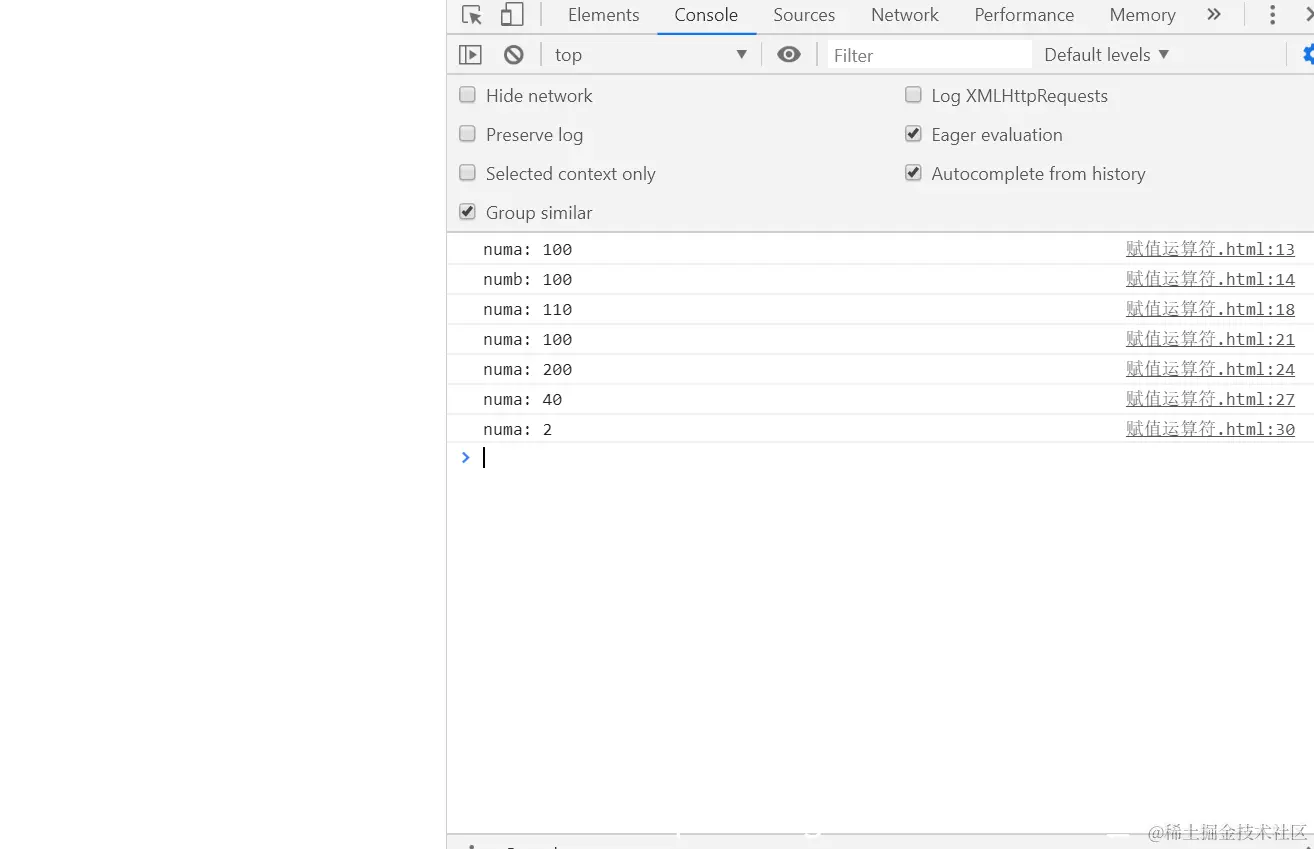
Task: Open console settings gear
Action: [1307, 55]
